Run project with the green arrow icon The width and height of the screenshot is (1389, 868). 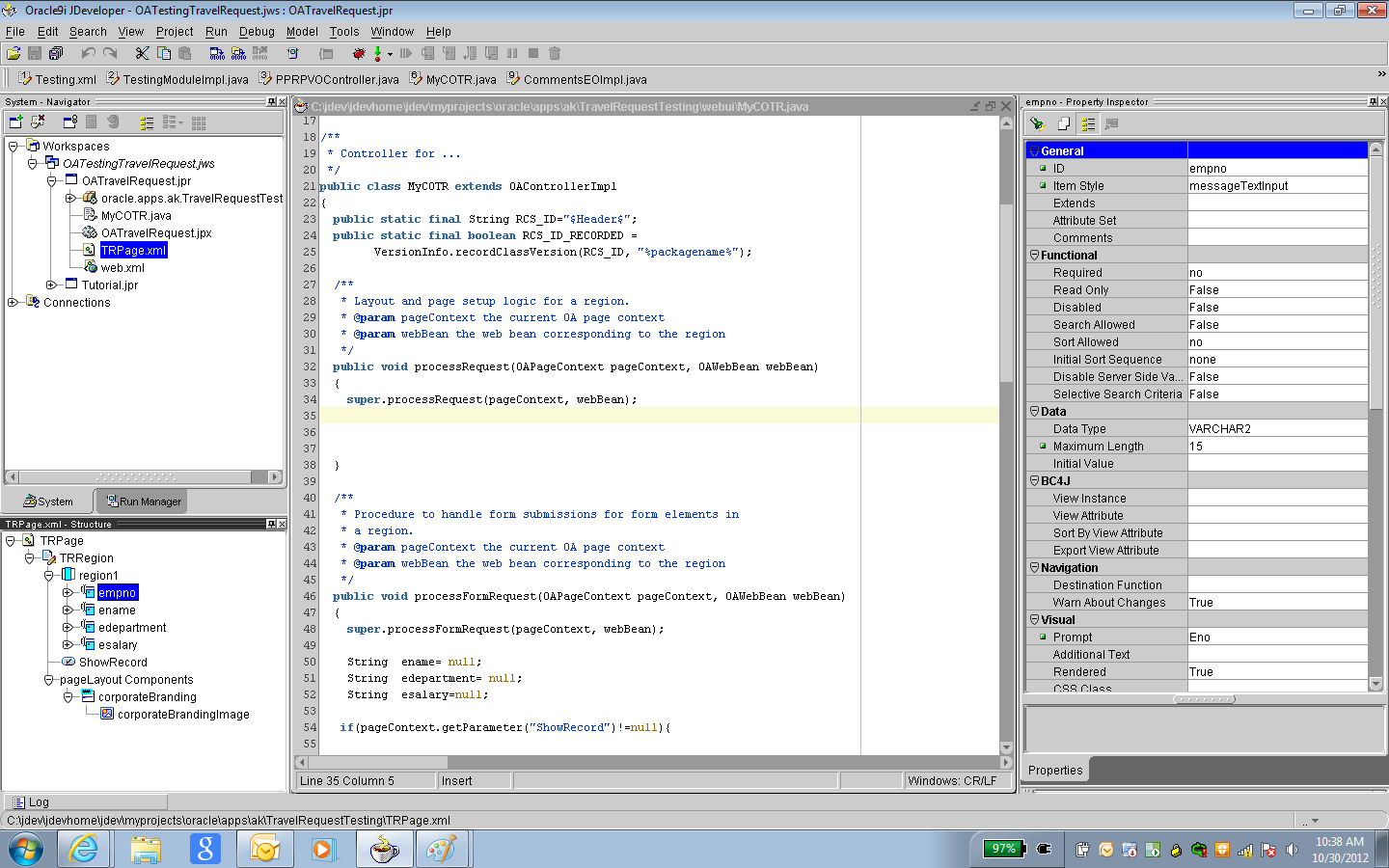tap(378, 54)
